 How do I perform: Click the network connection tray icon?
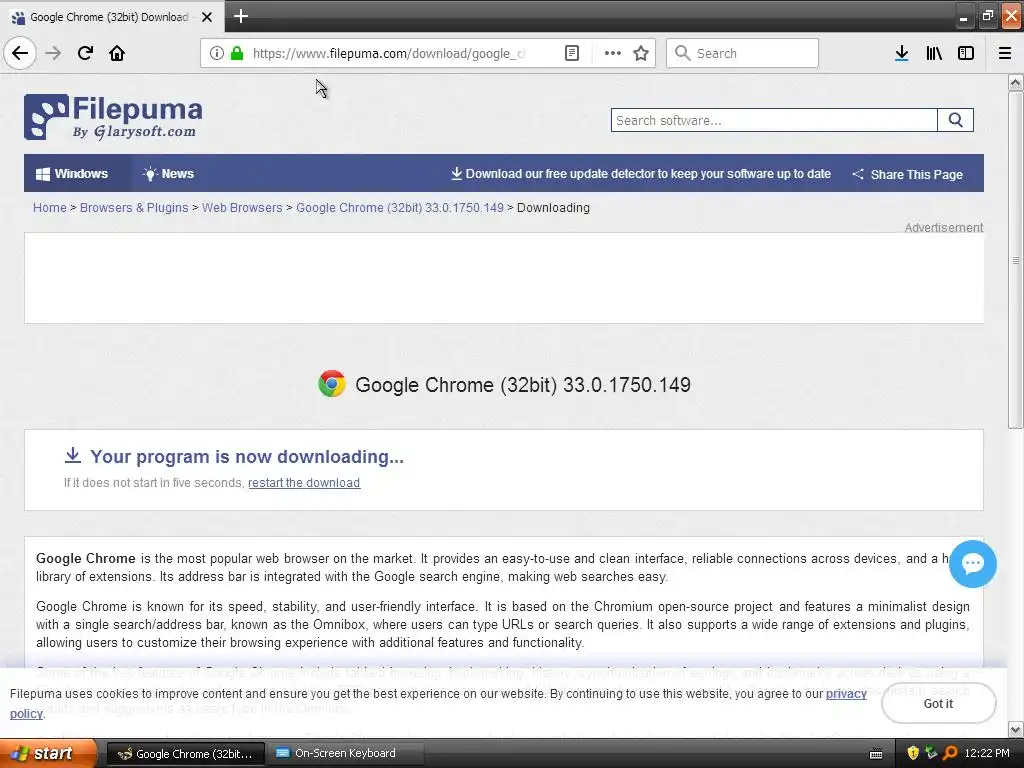coord(931,753)
